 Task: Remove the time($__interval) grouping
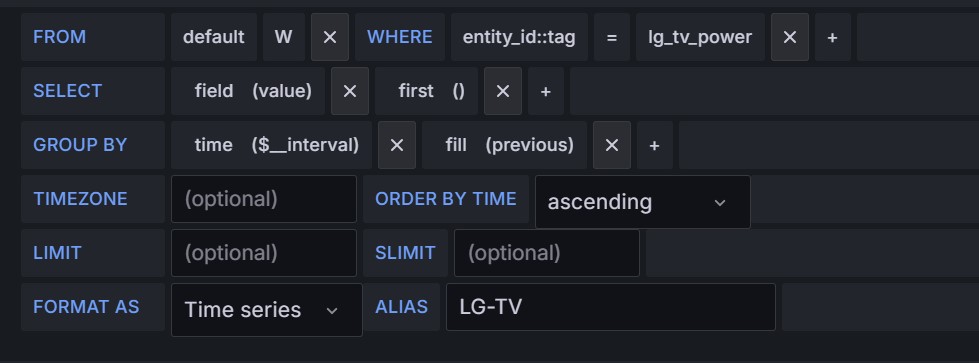point(396,145)
